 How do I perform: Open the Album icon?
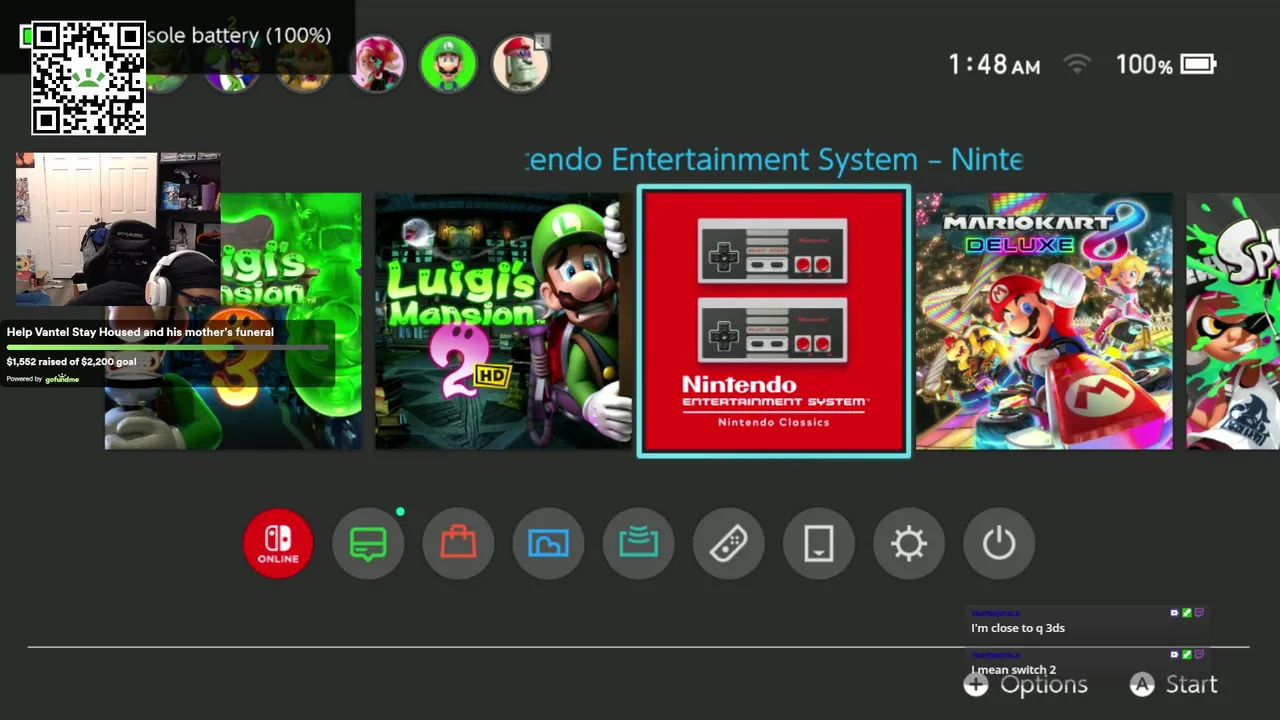(x=548, y=543)
